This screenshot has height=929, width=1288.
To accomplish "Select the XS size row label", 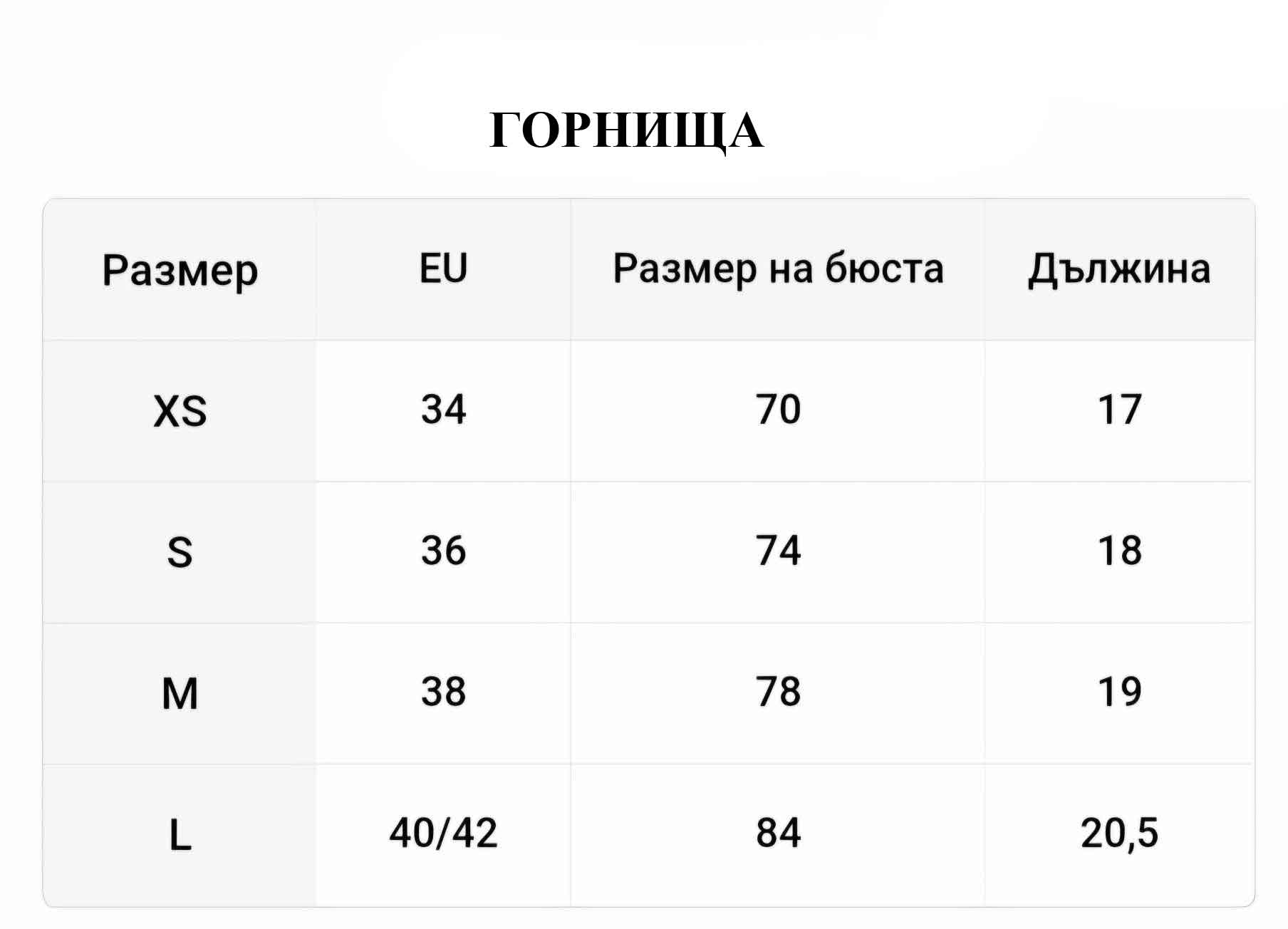I will [x=180, y=411].
